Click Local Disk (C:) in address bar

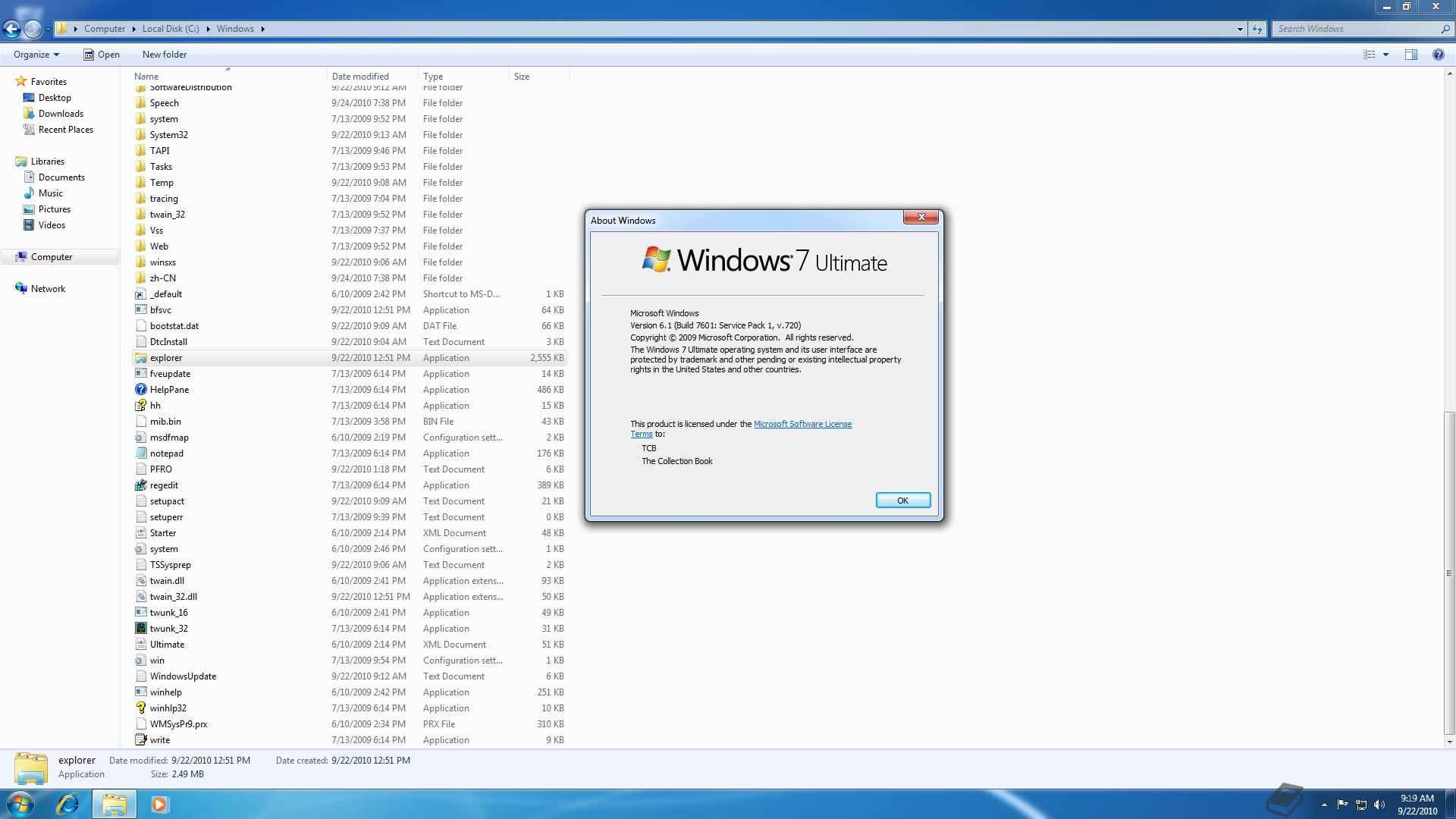click(x=171, y=29)
